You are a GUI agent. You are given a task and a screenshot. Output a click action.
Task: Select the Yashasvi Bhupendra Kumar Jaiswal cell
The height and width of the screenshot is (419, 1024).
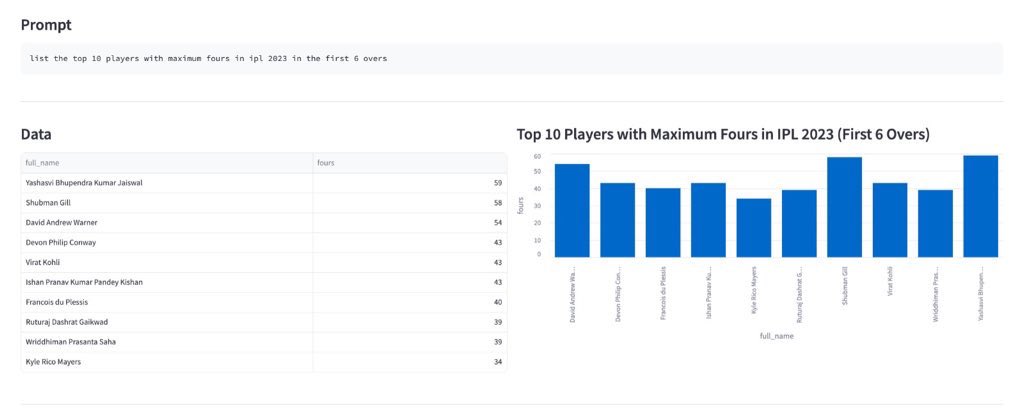point(167,183)
